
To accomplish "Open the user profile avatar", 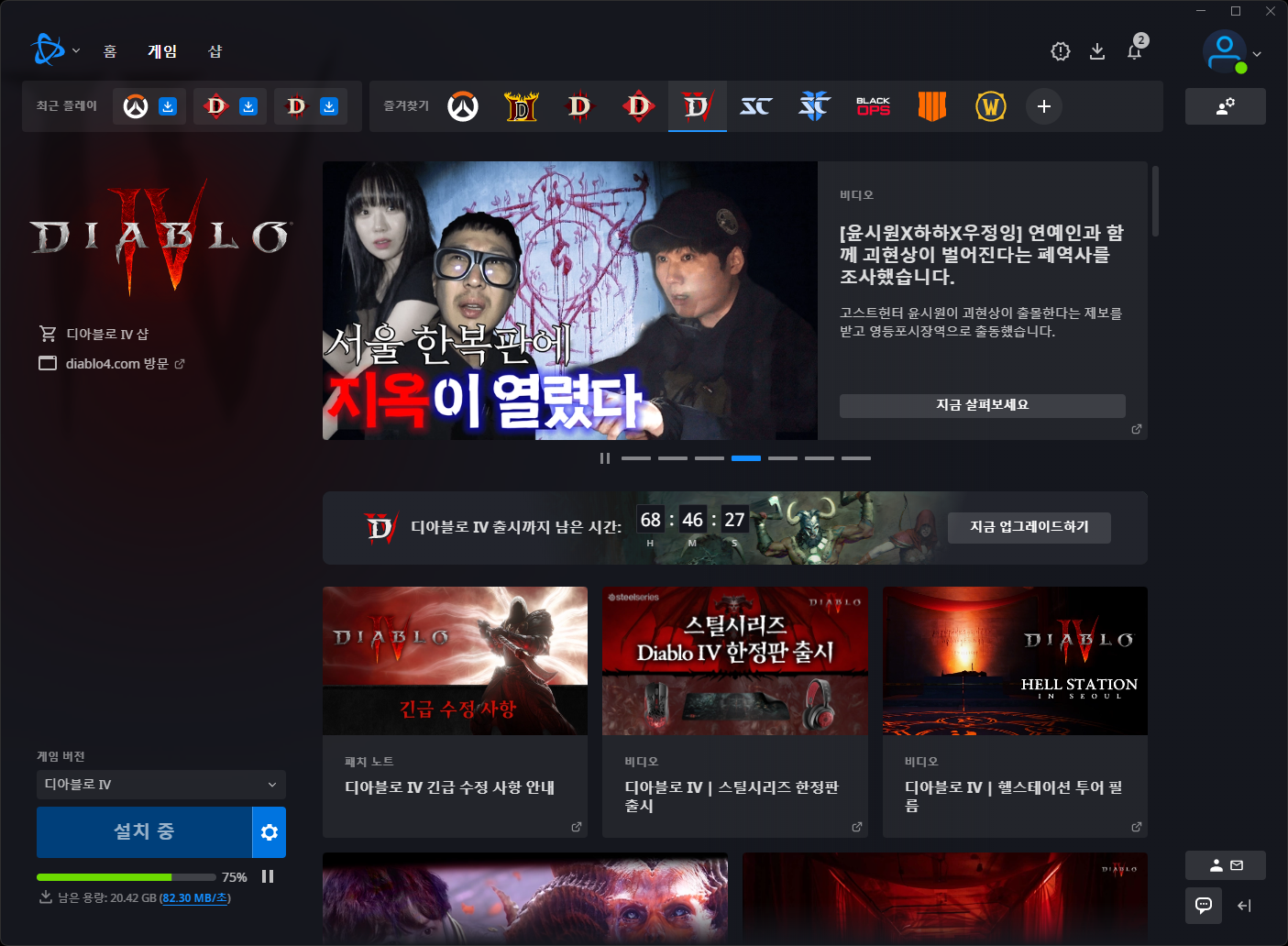I will [1225, 51].
